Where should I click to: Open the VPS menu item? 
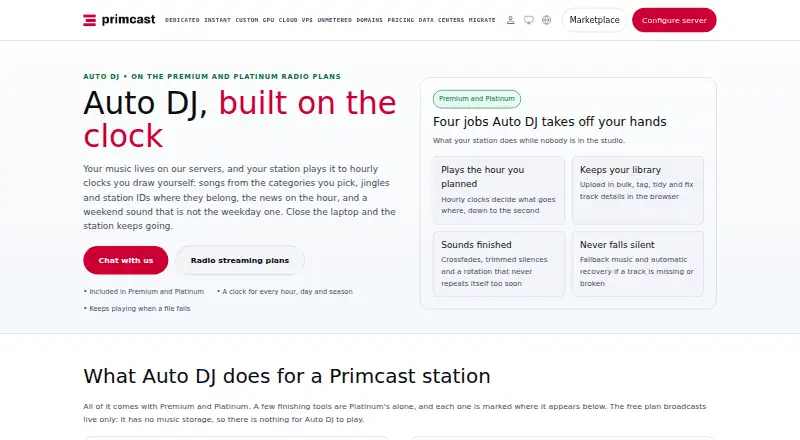tap(307, 20)
